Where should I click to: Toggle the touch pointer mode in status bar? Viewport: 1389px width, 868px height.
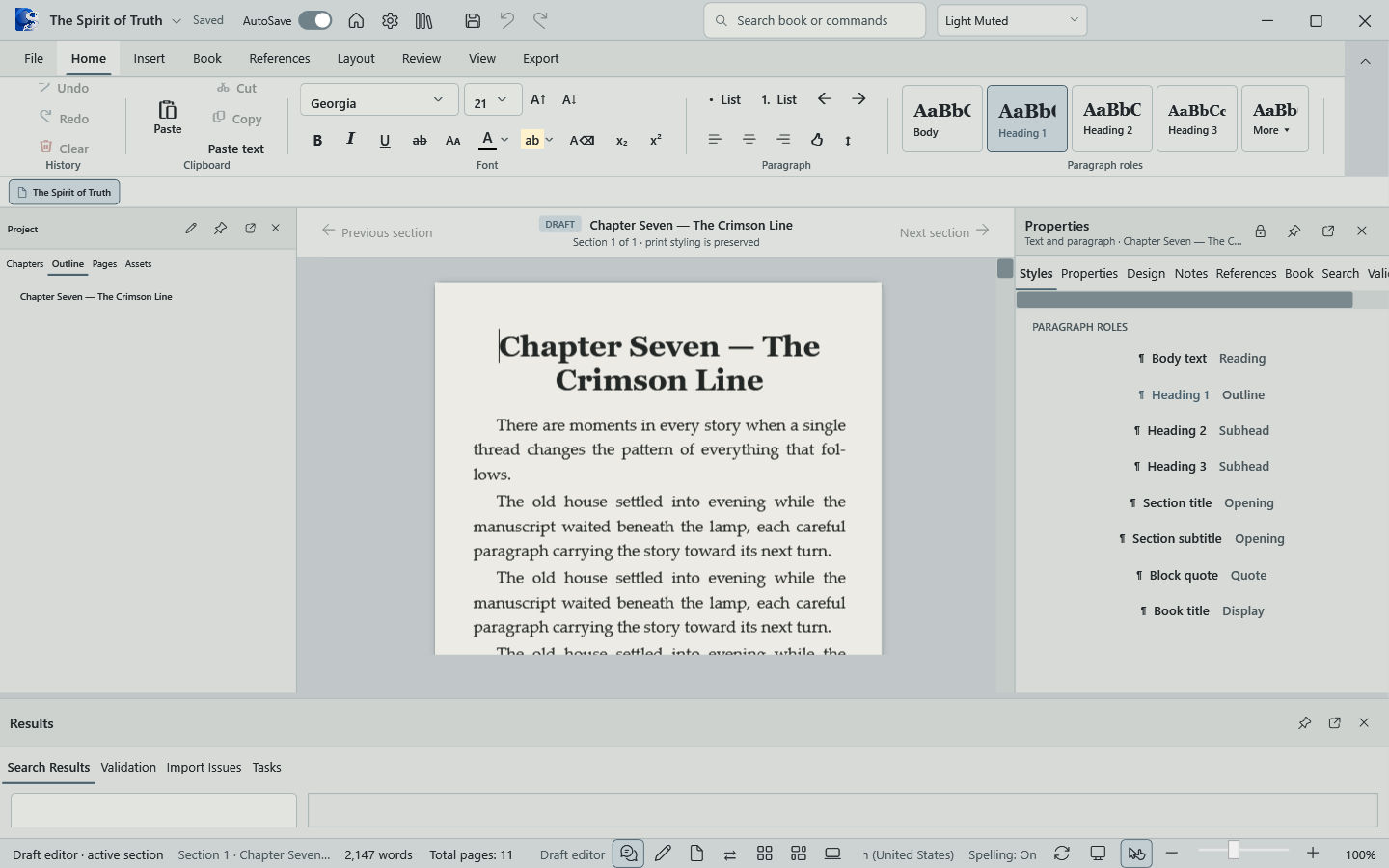[x=1136, y=854]
